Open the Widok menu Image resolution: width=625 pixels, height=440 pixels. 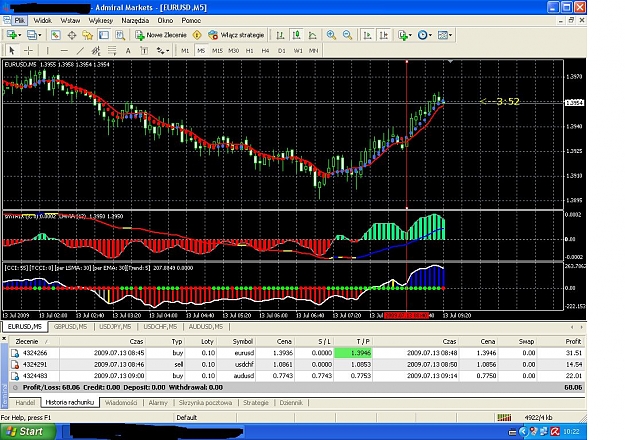click(43, 20)
